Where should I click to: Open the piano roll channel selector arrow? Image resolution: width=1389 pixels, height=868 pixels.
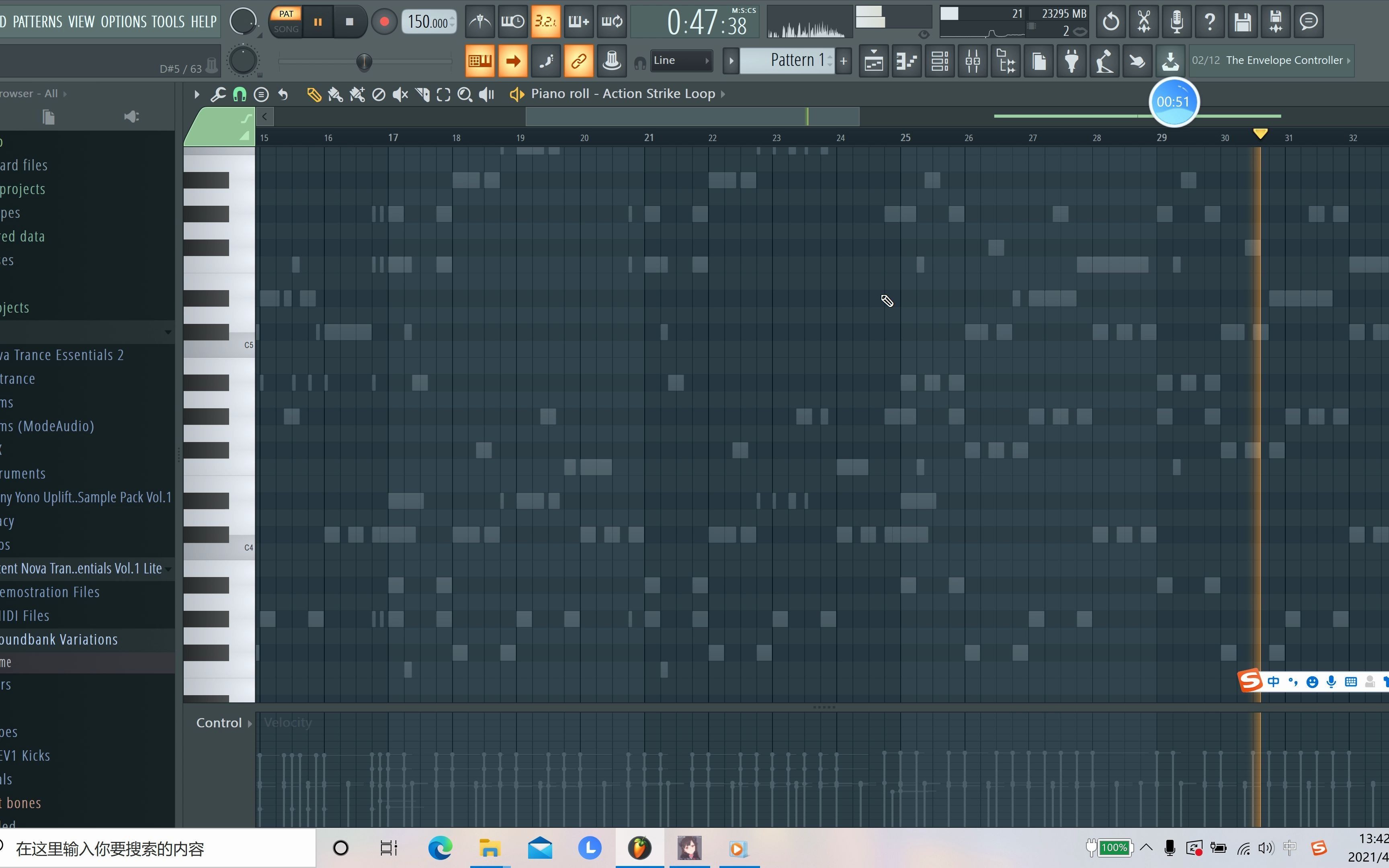point(723,94)
